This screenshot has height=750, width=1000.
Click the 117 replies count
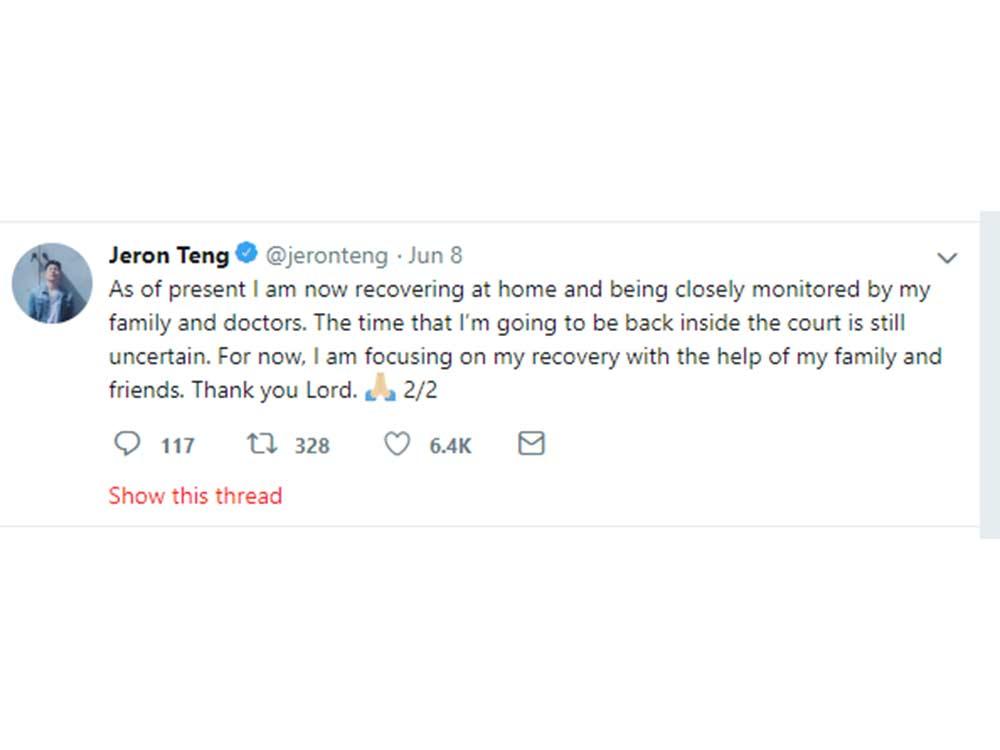(x=177, y=445)
